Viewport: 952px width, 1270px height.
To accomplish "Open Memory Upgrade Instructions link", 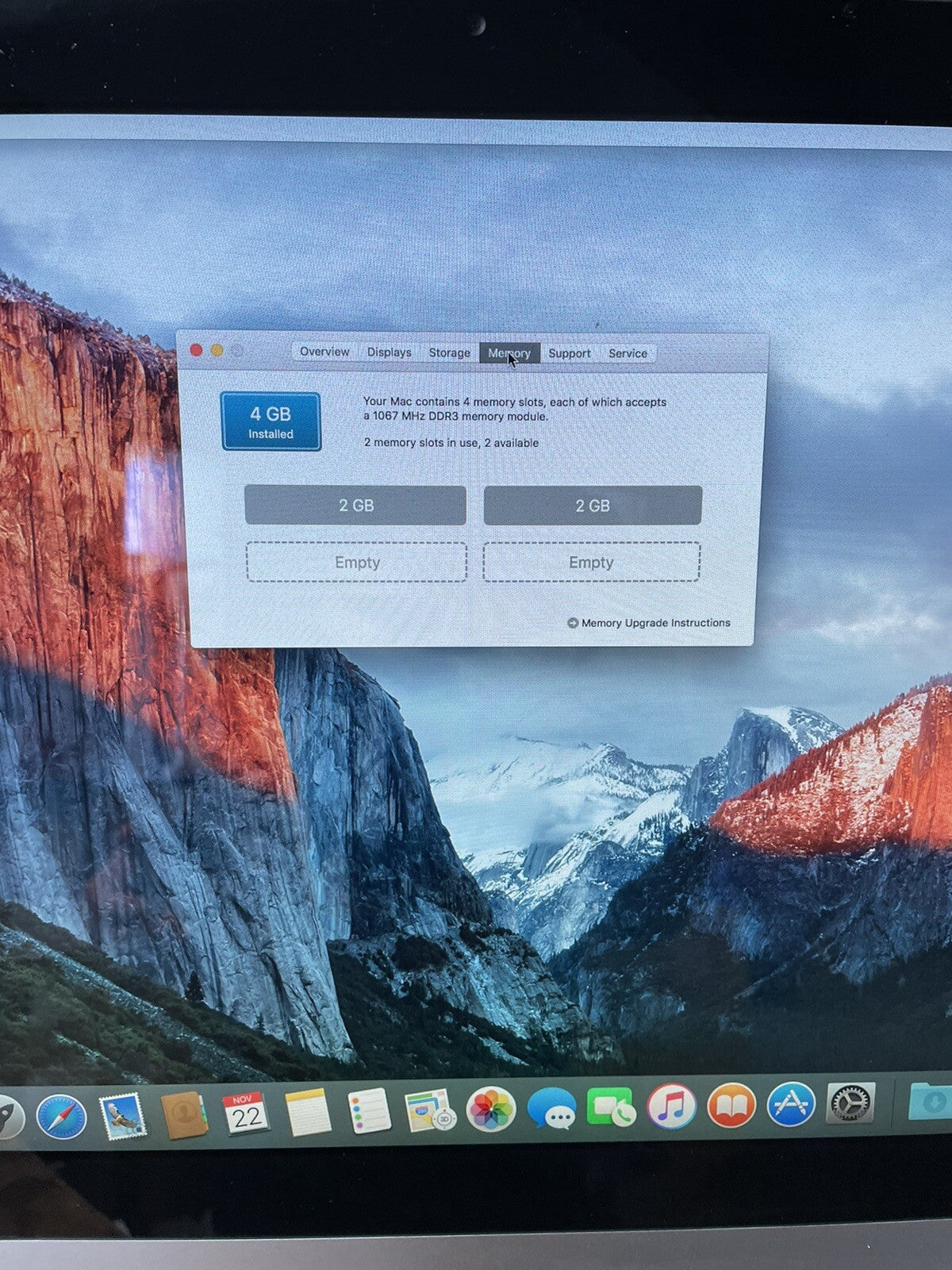I will (655, 623).
